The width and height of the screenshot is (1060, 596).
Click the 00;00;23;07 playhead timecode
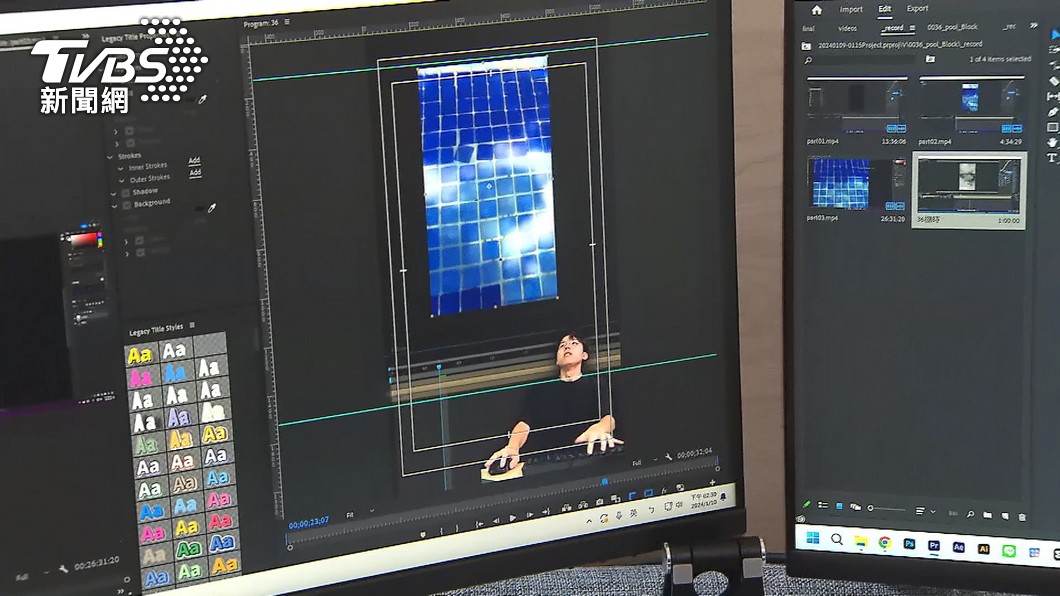(309, 523)
